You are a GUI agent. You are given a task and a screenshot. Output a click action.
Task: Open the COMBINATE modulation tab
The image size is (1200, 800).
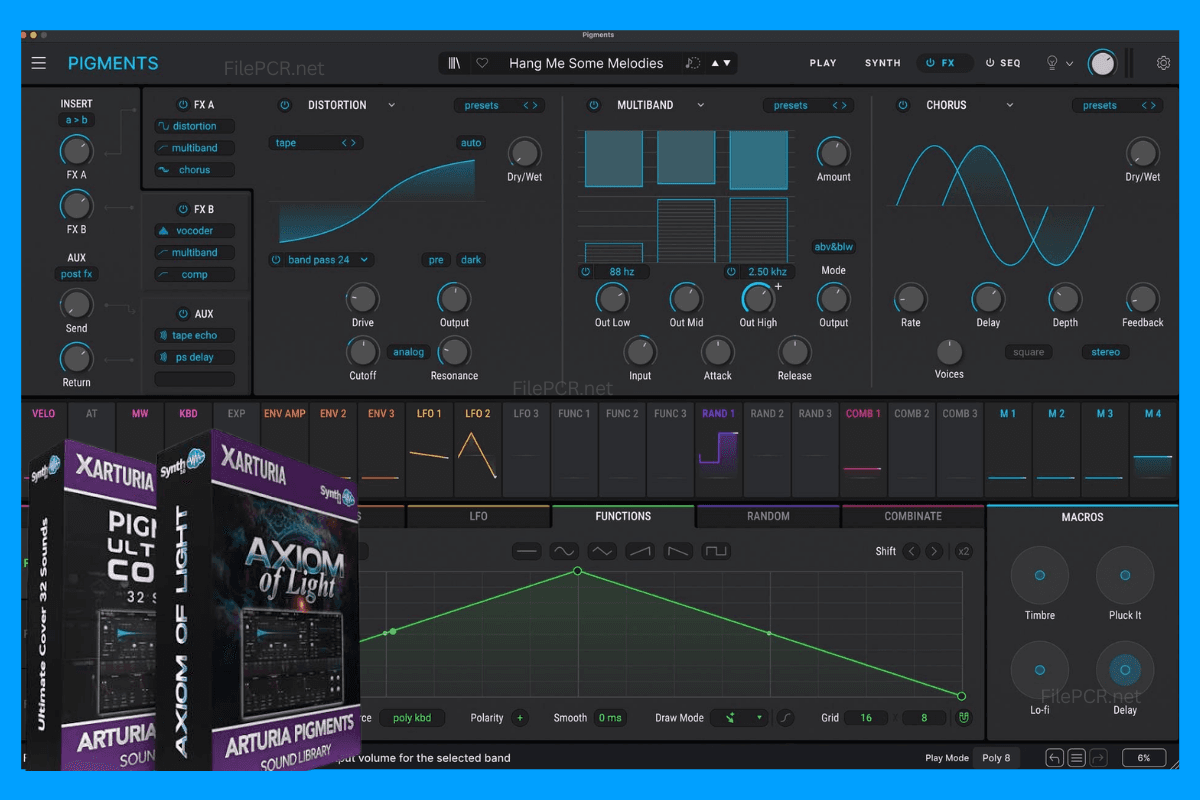(913, 517)
